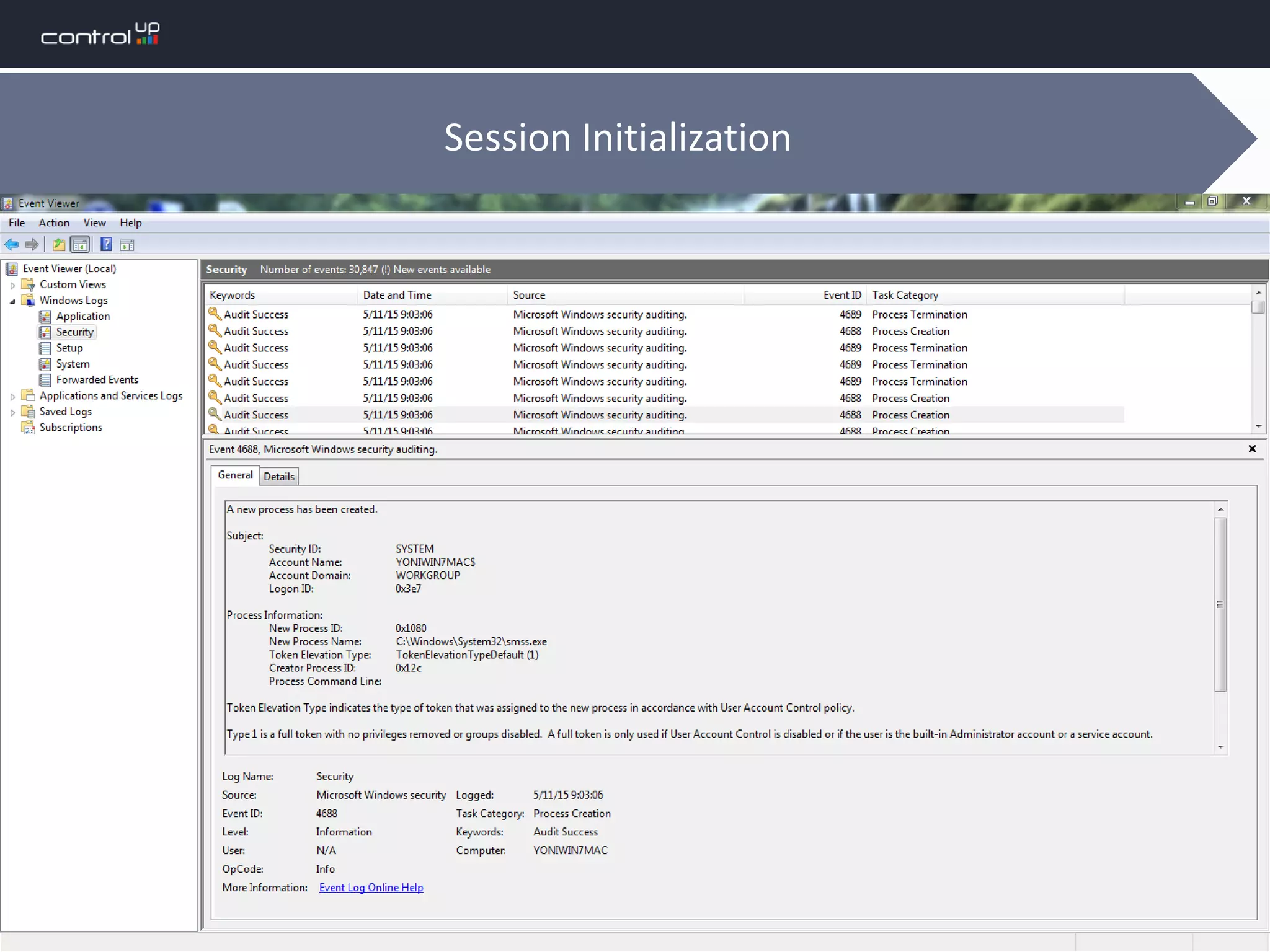Select the Application log label
This screenshot has height=952, width=1270.
tap(83, 316)
